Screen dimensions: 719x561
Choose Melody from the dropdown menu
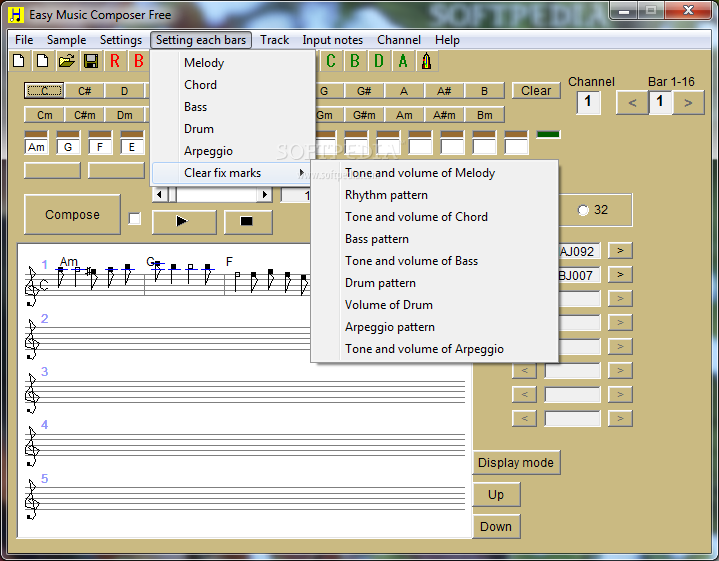point(232,63)
